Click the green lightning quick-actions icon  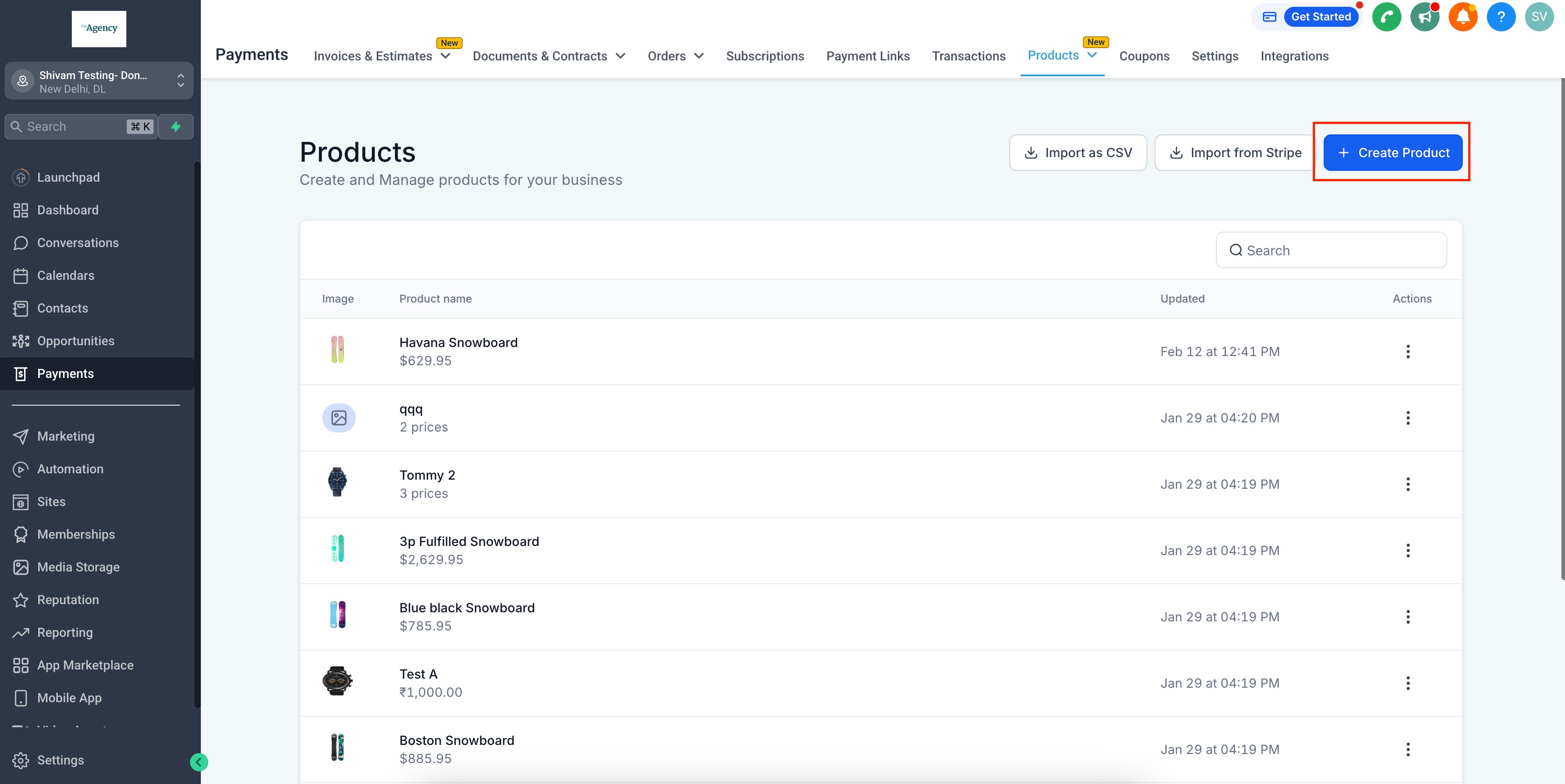pos(175,127)
